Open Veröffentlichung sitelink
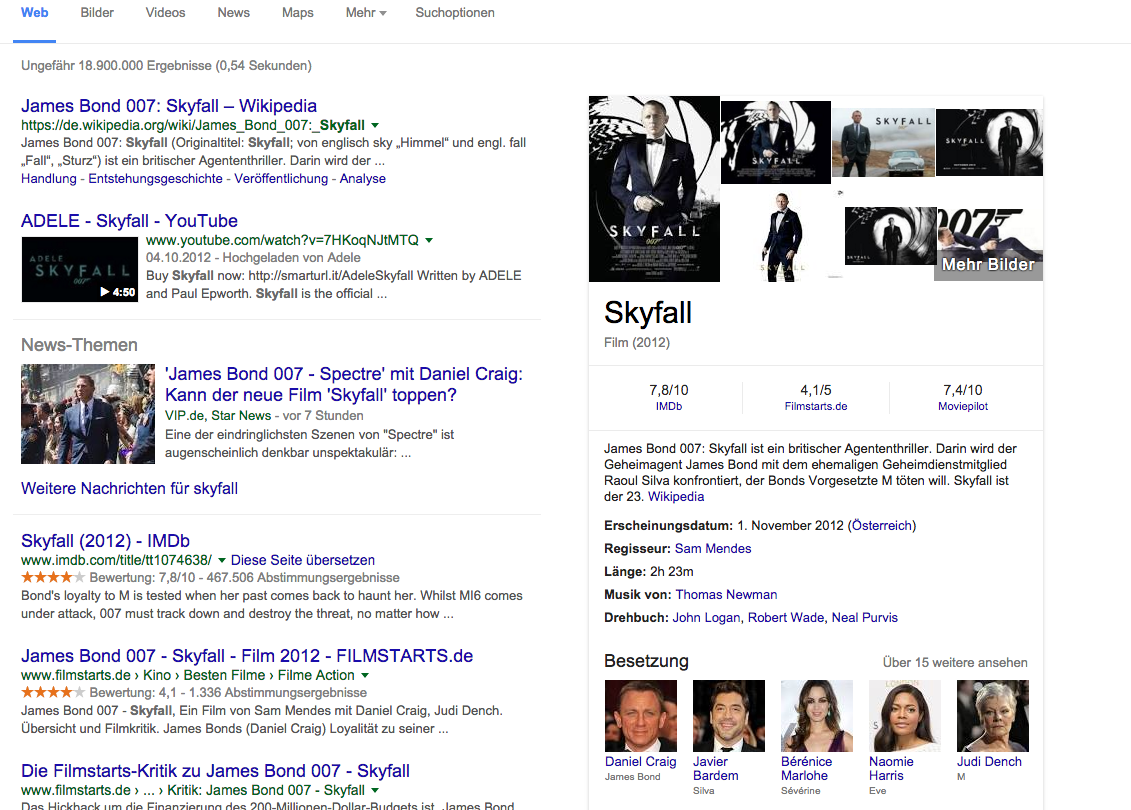This screenshot has width=1131, height=810. click(281, 179)
